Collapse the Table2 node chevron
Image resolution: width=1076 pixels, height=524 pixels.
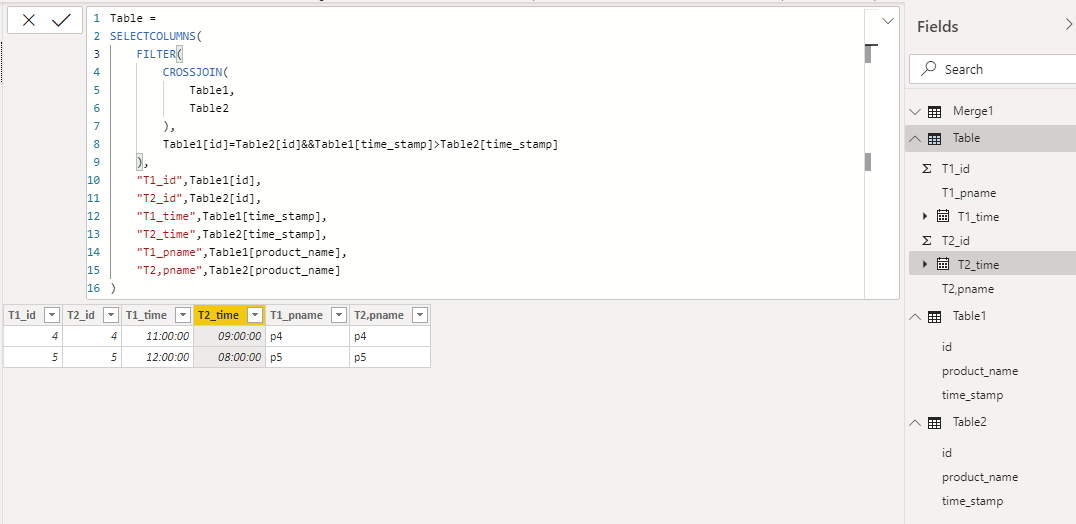915,422
